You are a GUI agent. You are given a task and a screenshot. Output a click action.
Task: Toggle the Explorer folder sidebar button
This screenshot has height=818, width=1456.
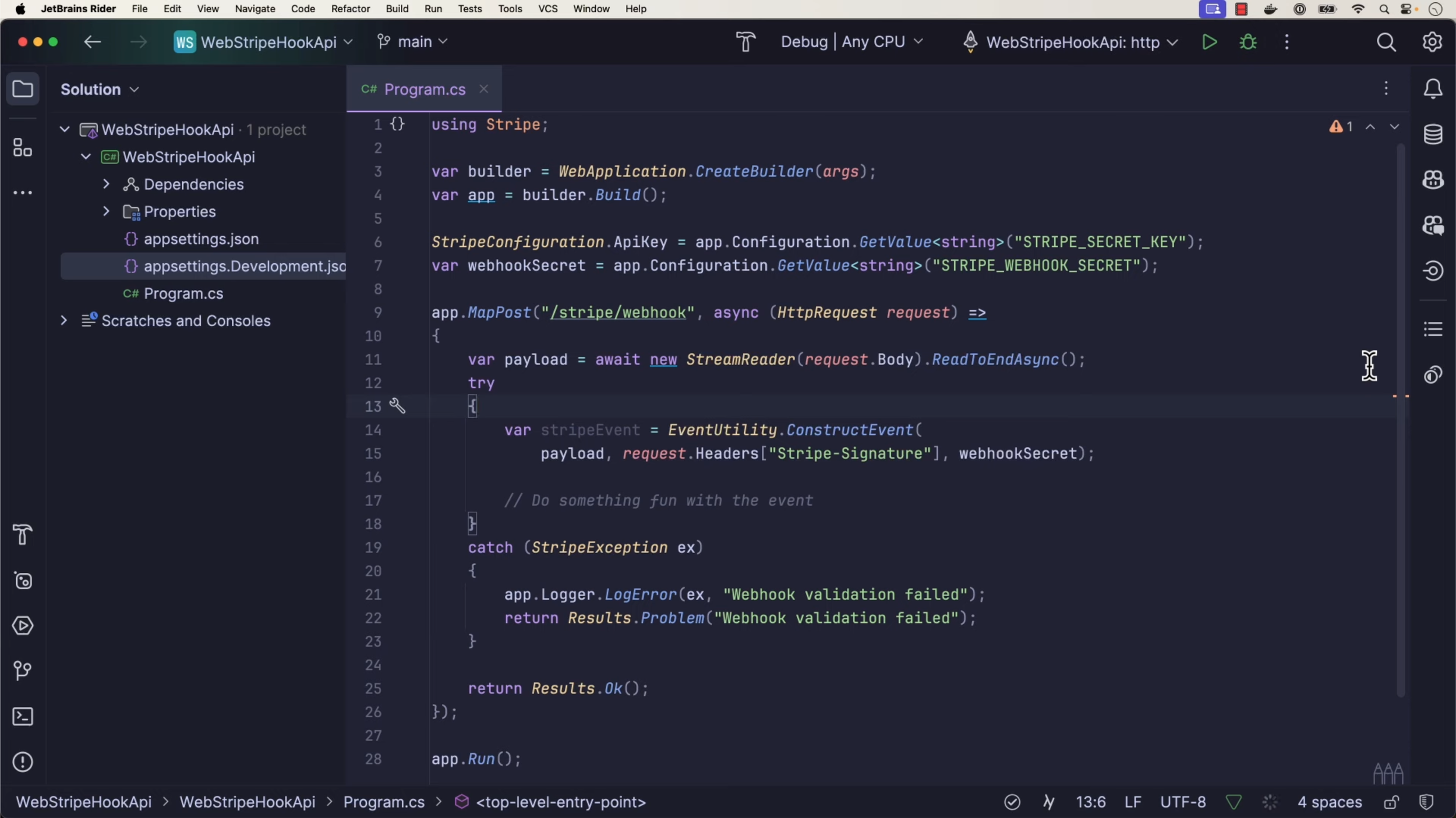pyautogui.click(x=23, y=89)
